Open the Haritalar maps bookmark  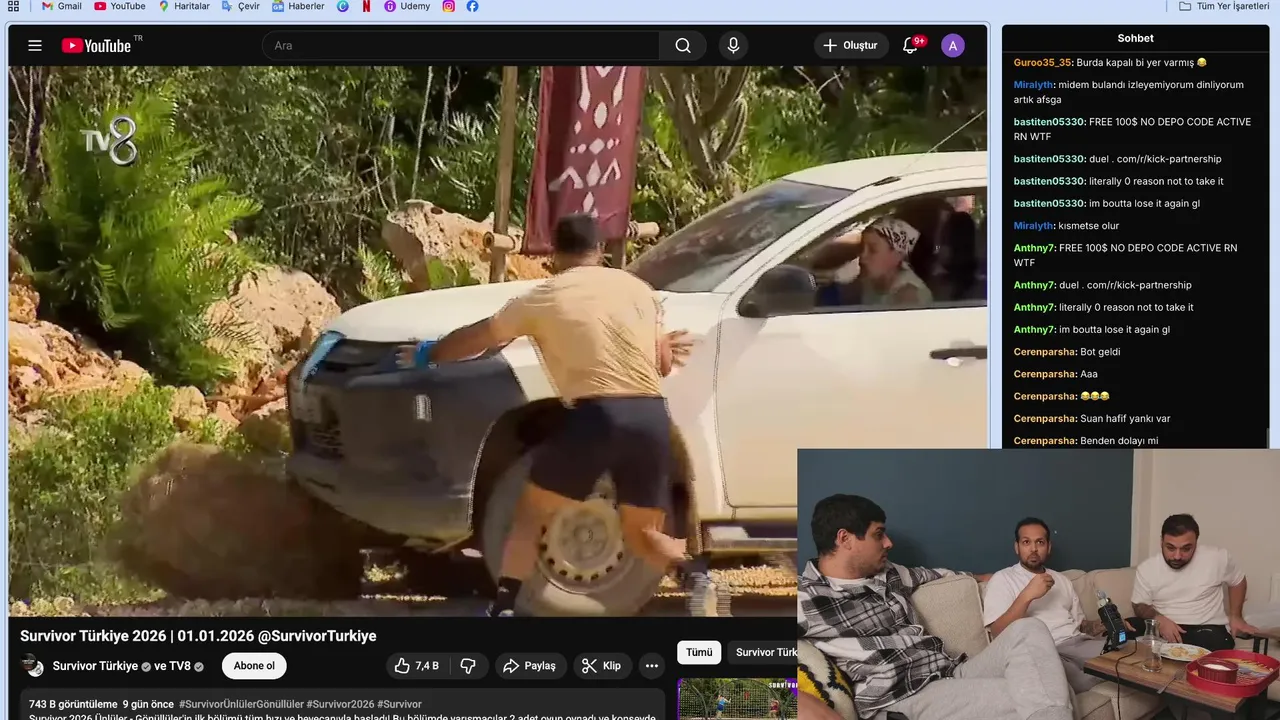[x=184, y=6]
